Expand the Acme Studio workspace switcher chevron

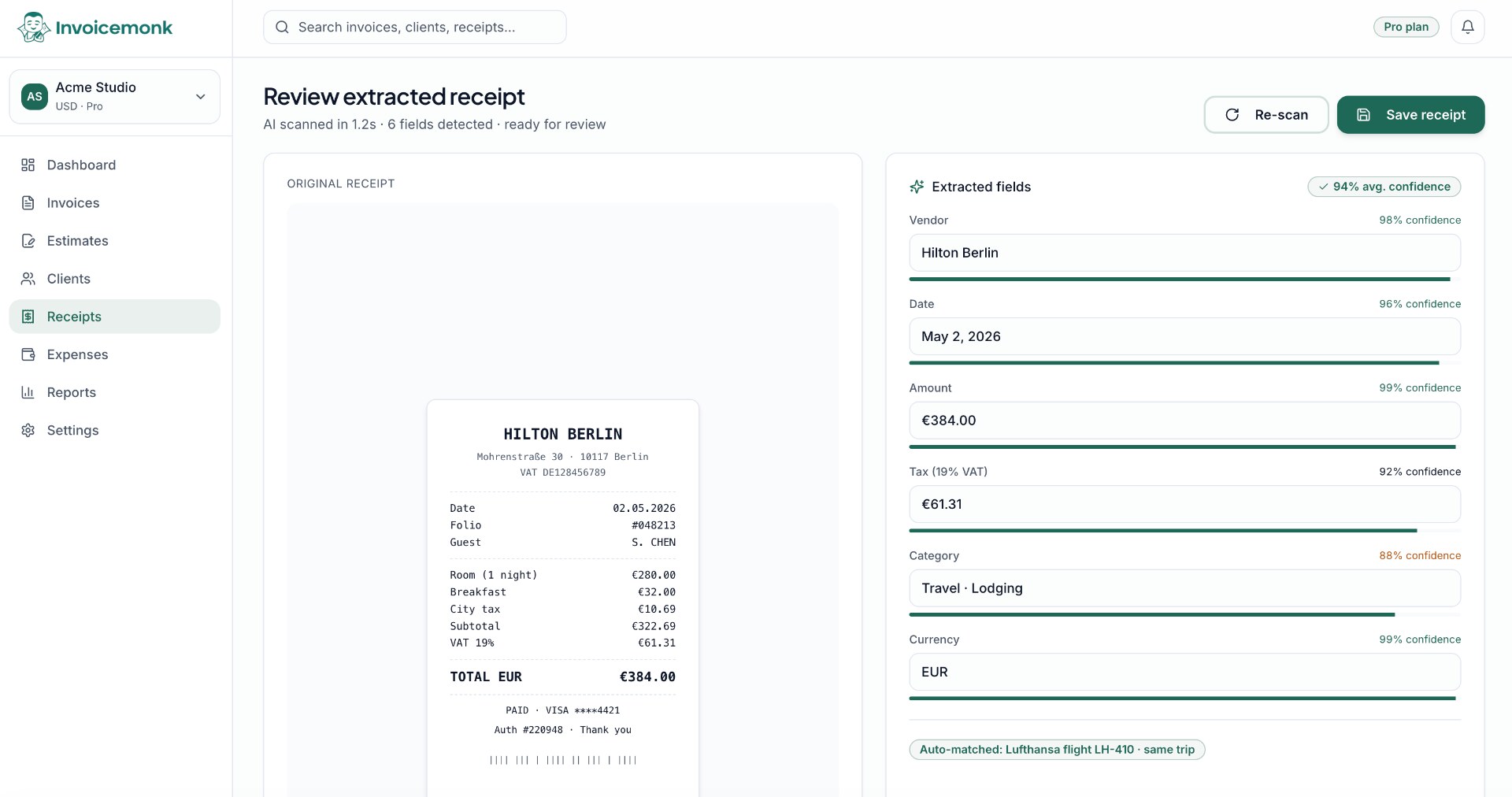(x=201, y=96)
